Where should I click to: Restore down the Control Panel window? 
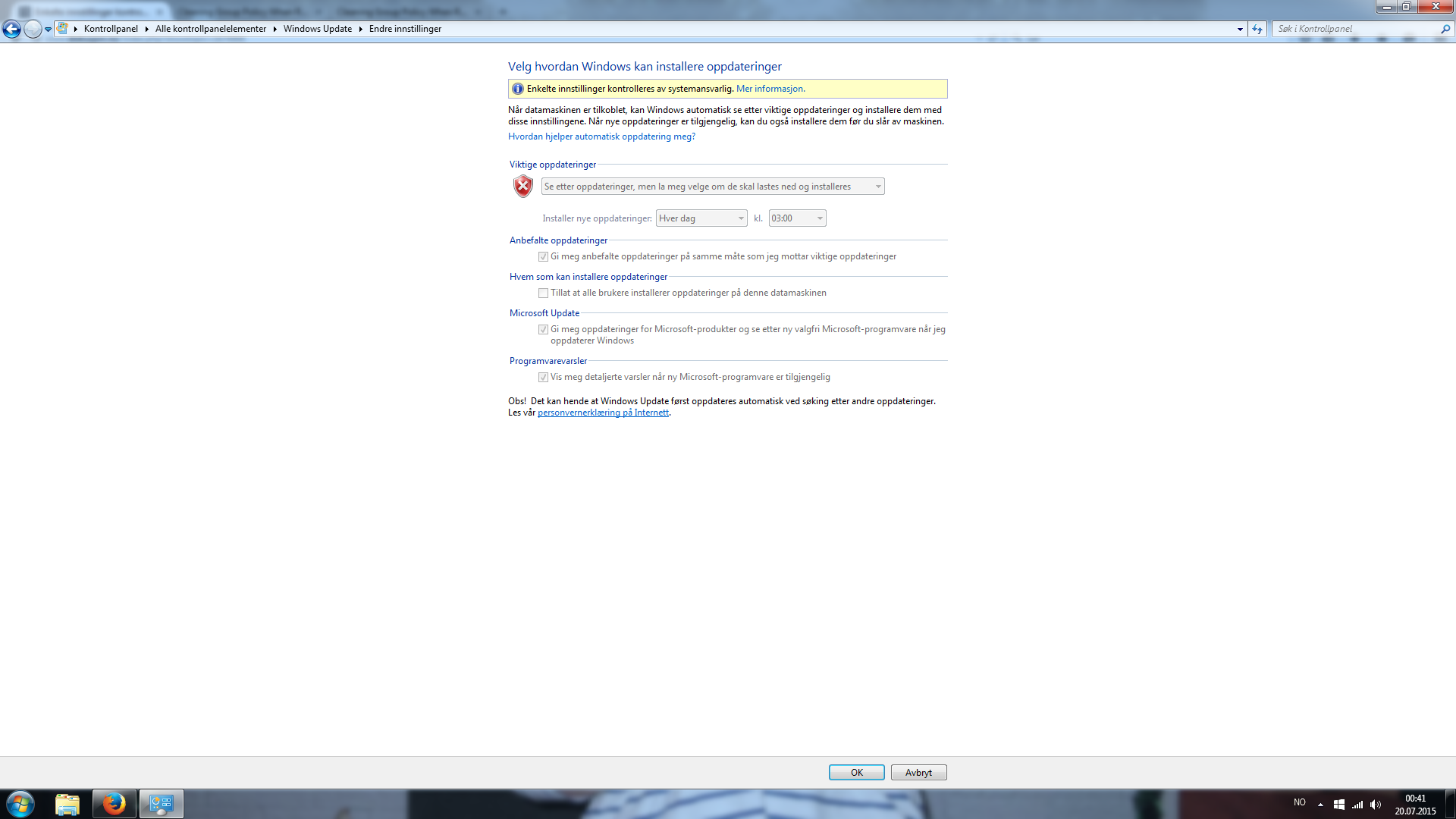click(x=1406, y=6)
